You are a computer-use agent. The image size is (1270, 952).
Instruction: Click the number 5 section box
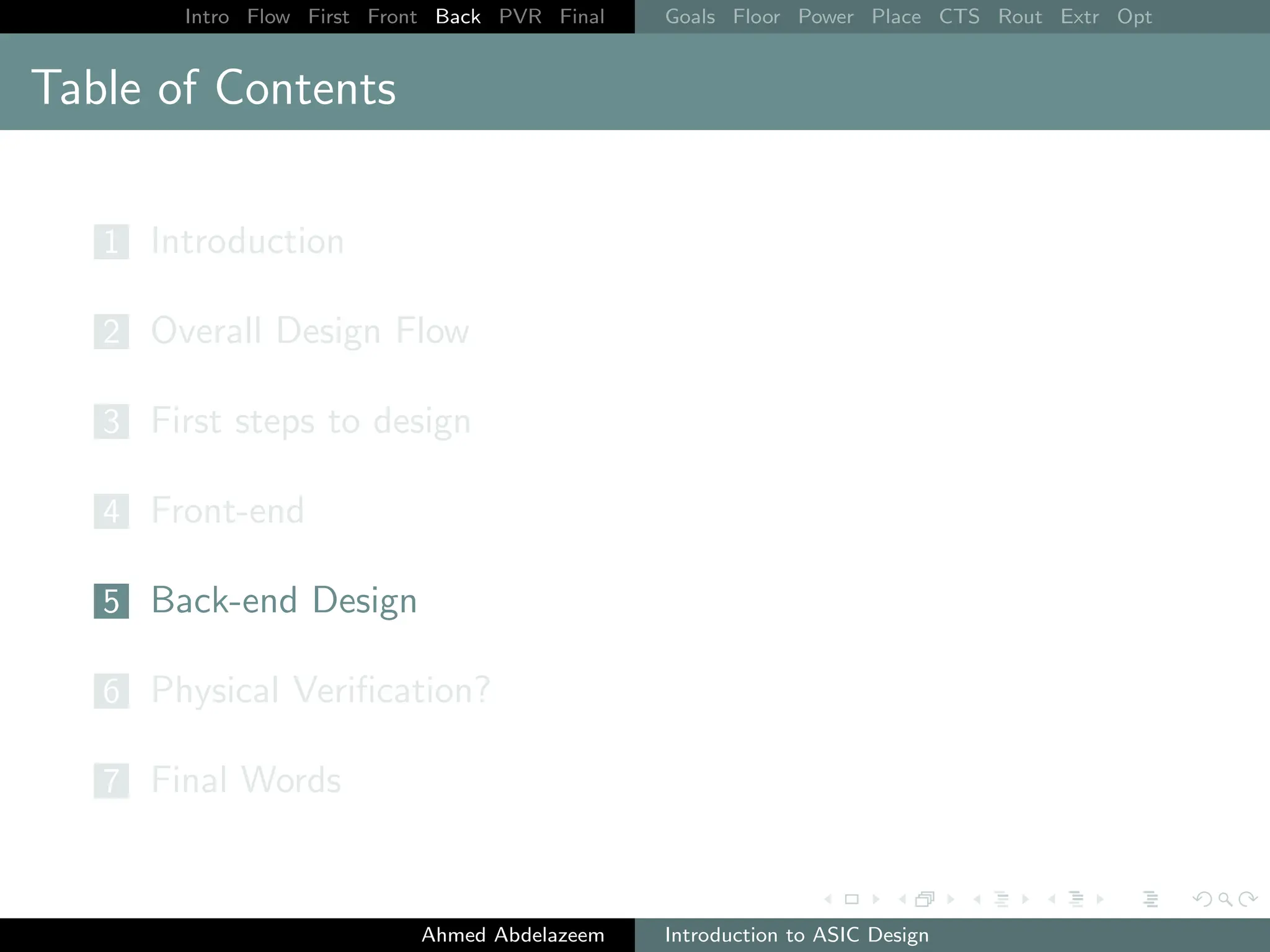point(112,601)
